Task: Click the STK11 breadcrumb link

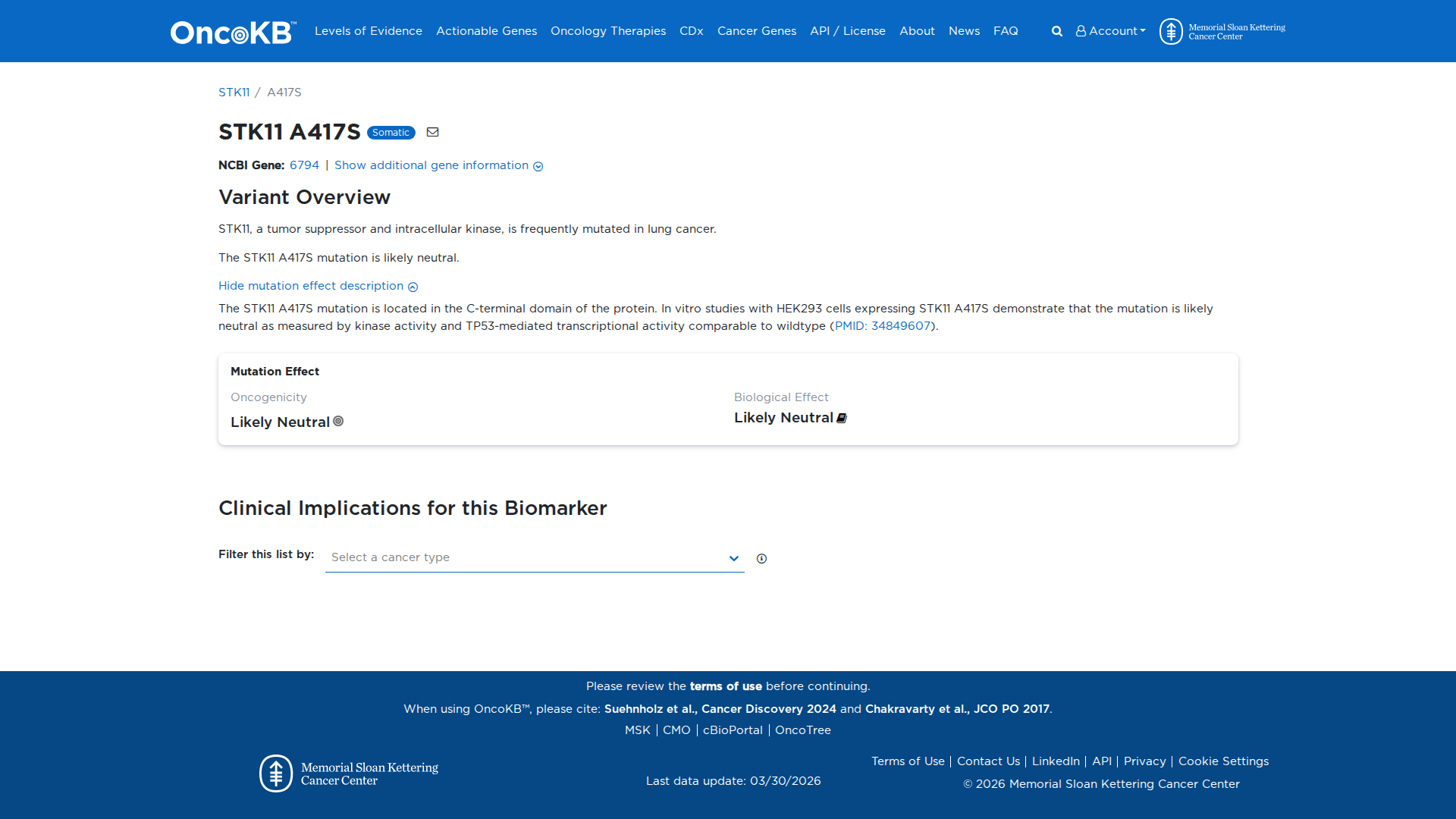Action: (234, 92)
